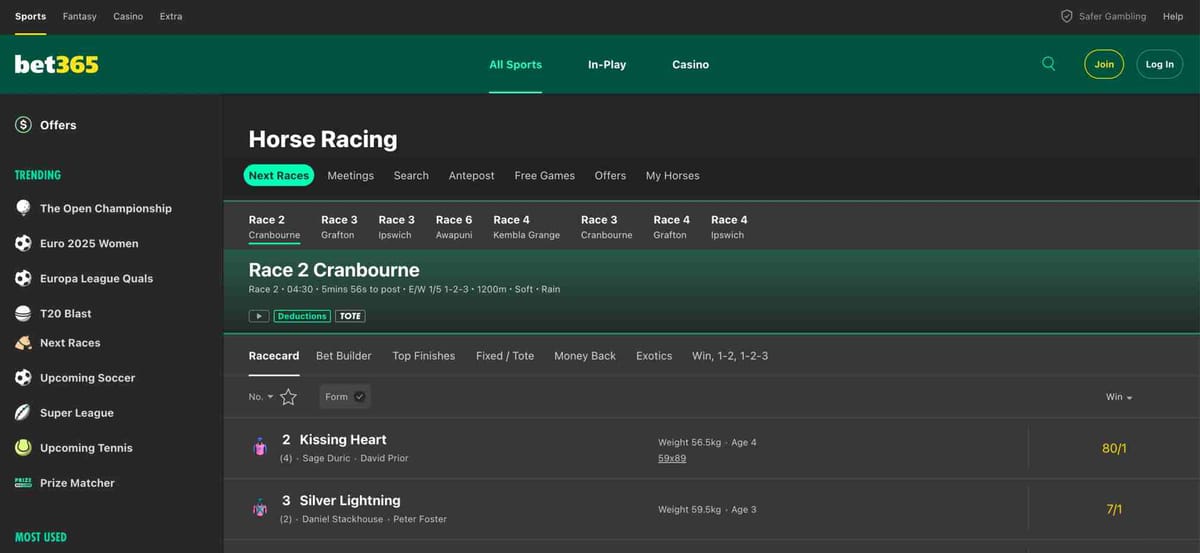
Task: Click the Deductions badge
Action: pos(302,316)
